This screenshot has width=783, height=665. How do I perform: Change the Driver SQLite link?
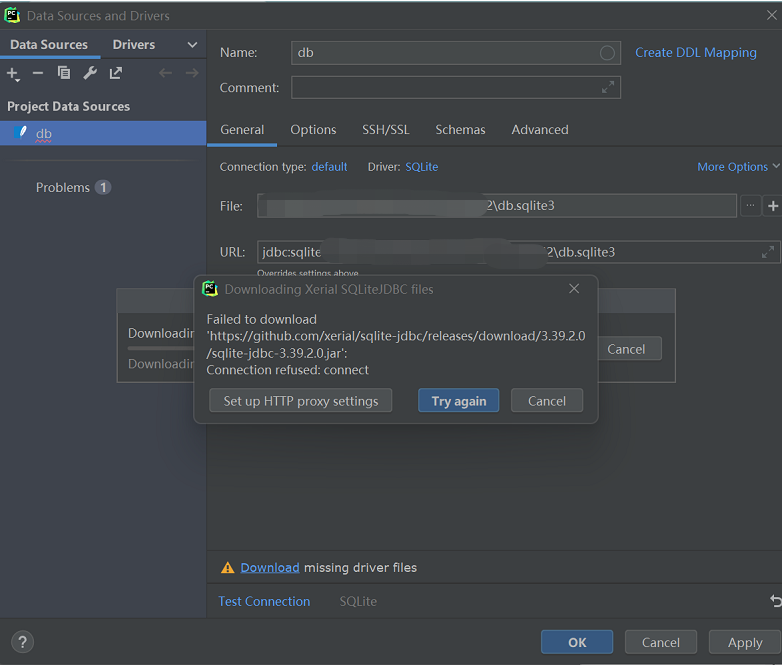click(x=421, y=167)
